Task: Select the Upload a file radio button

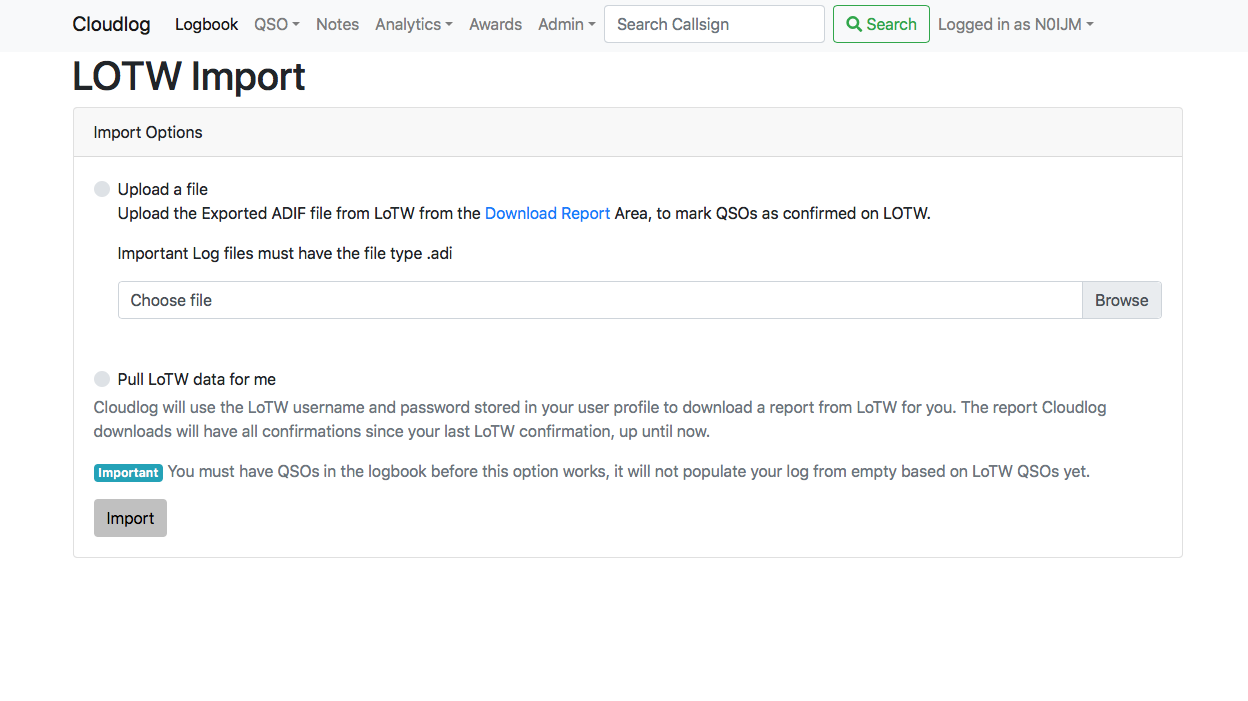Action: (x=102, y=189)
